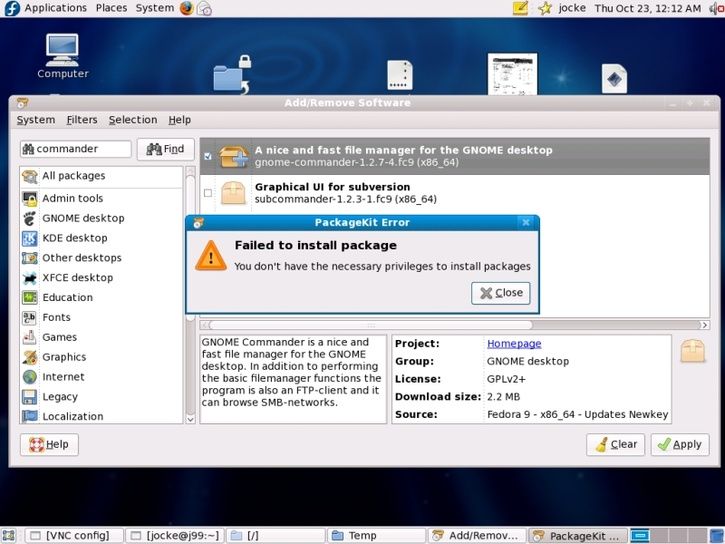Select Games category icon

[30, 337]
